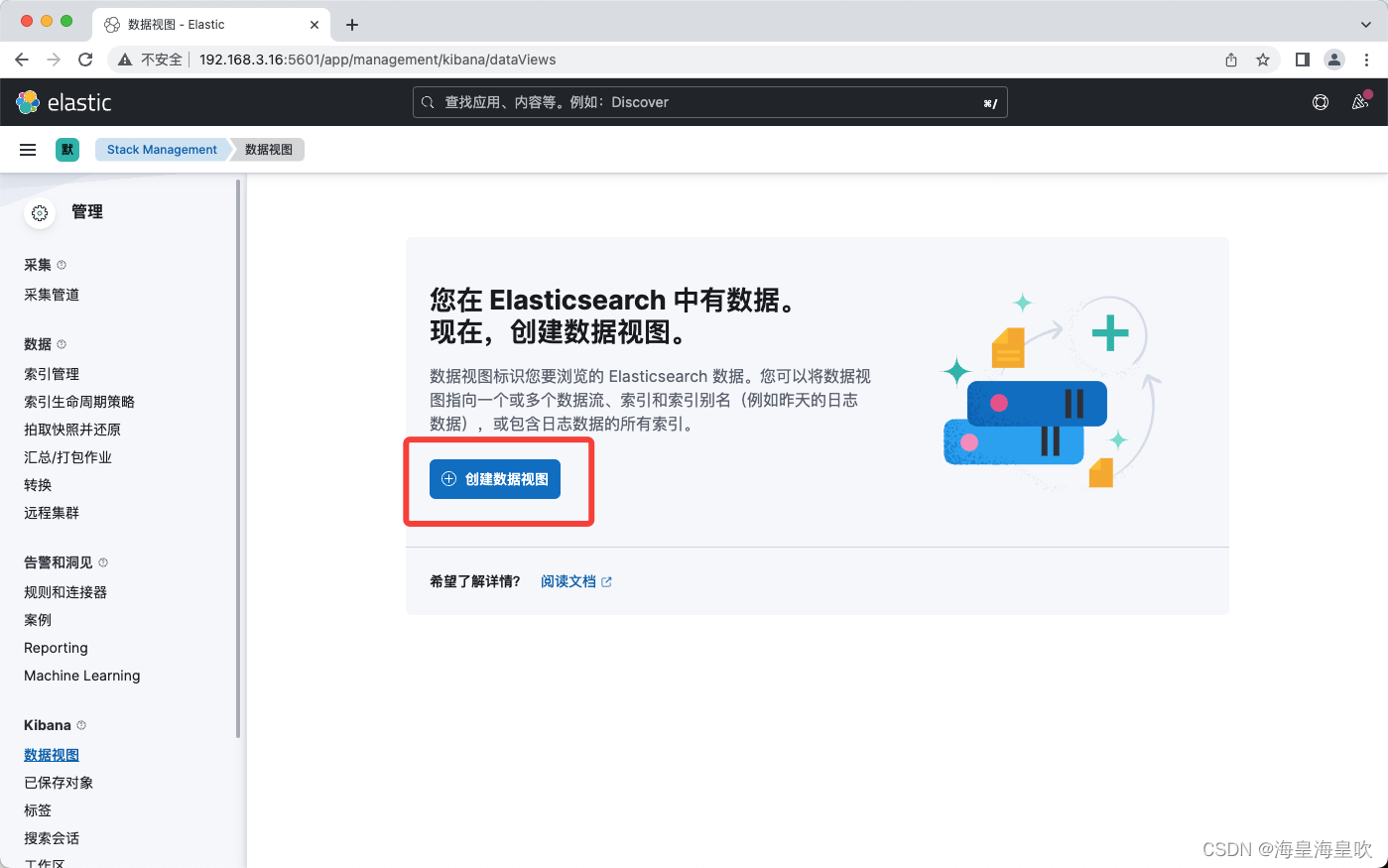Click browser forward arrow
This screenshot has width=1388, height=868.
[54, 60]
